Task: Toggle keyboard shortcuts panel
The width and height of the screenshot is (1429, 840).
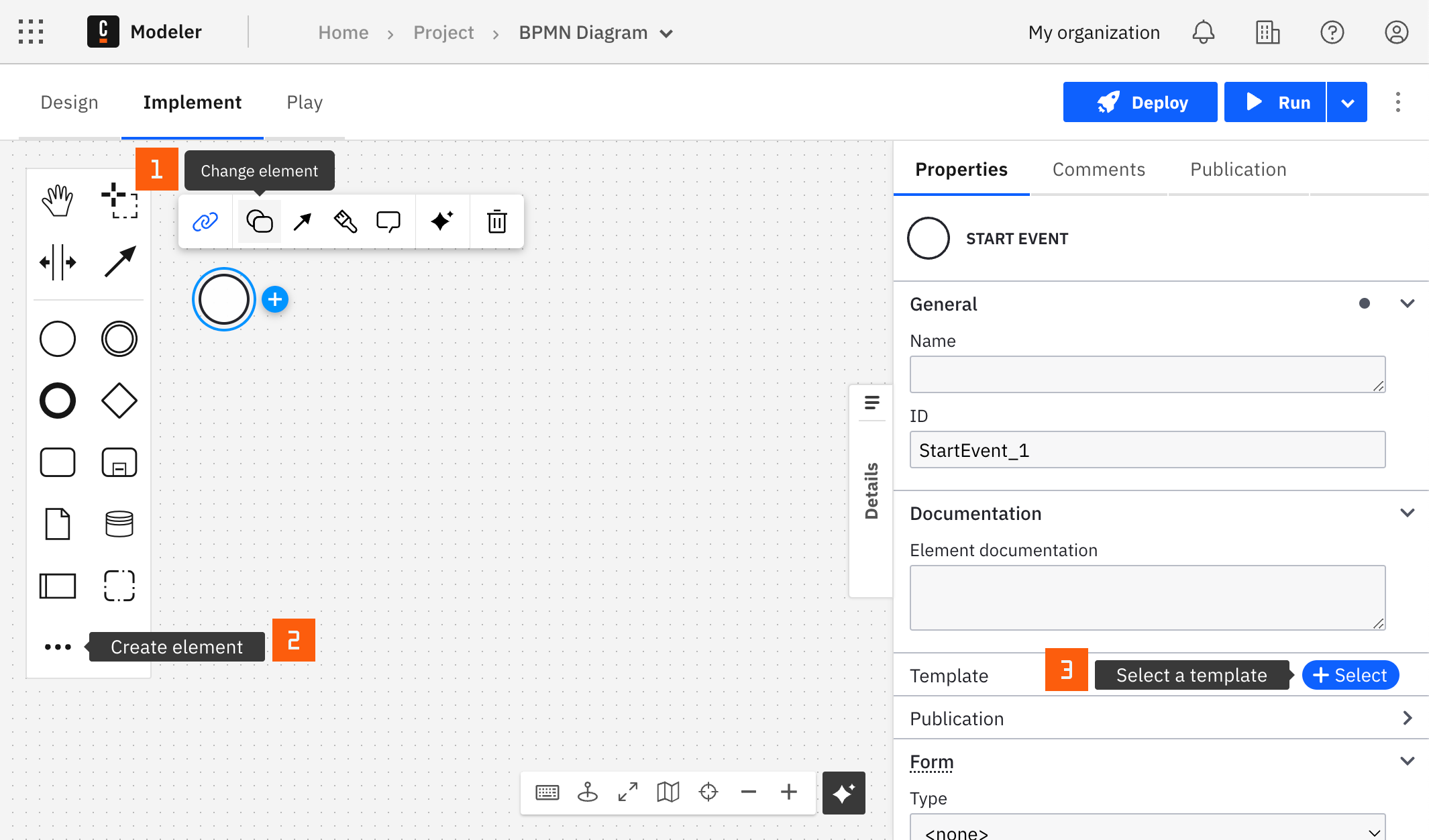Action: (548, 792)
